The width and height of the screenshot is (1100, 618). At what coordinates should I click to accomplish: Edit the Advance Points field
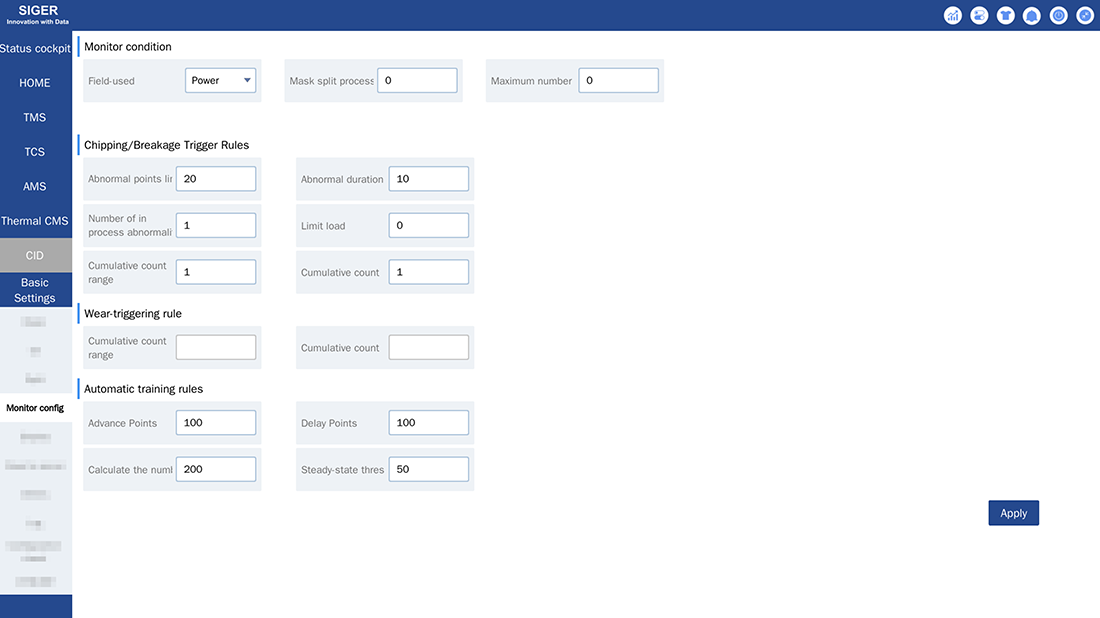click(216, 423)
